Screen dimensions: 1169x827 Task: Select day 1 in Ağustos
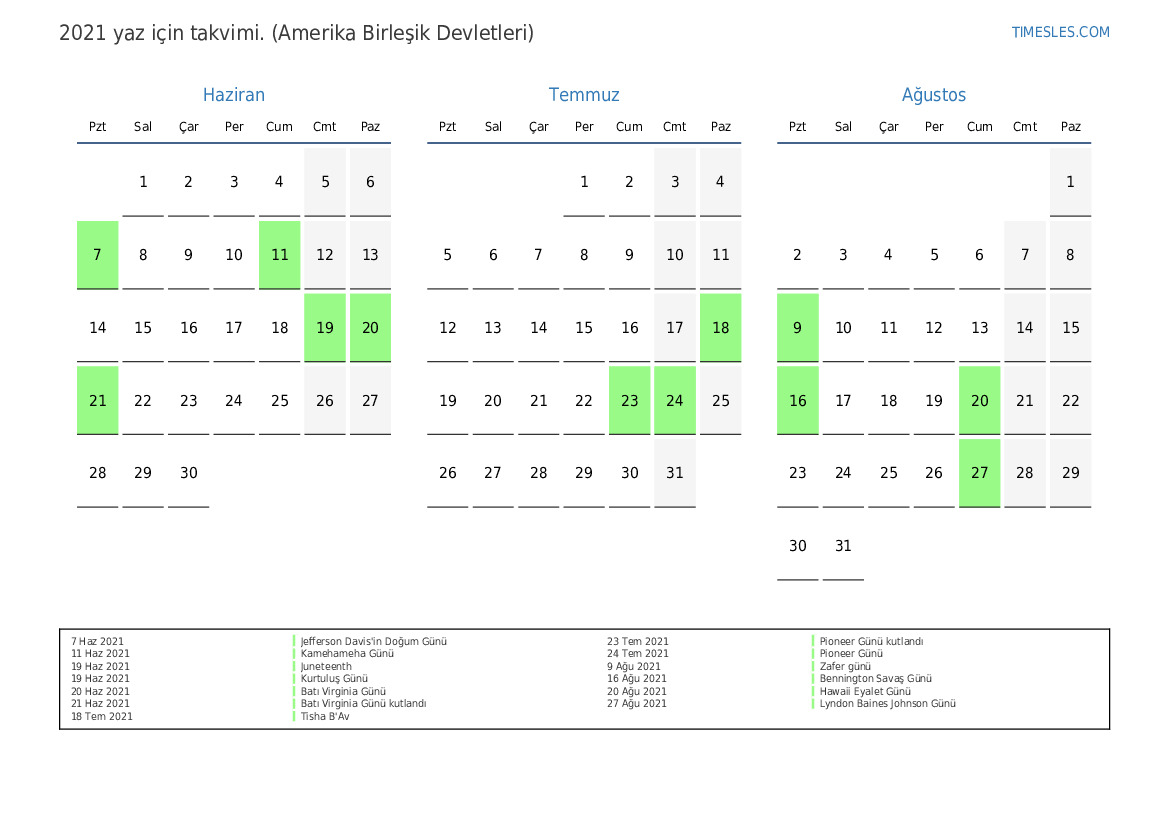pos(1070,182)
